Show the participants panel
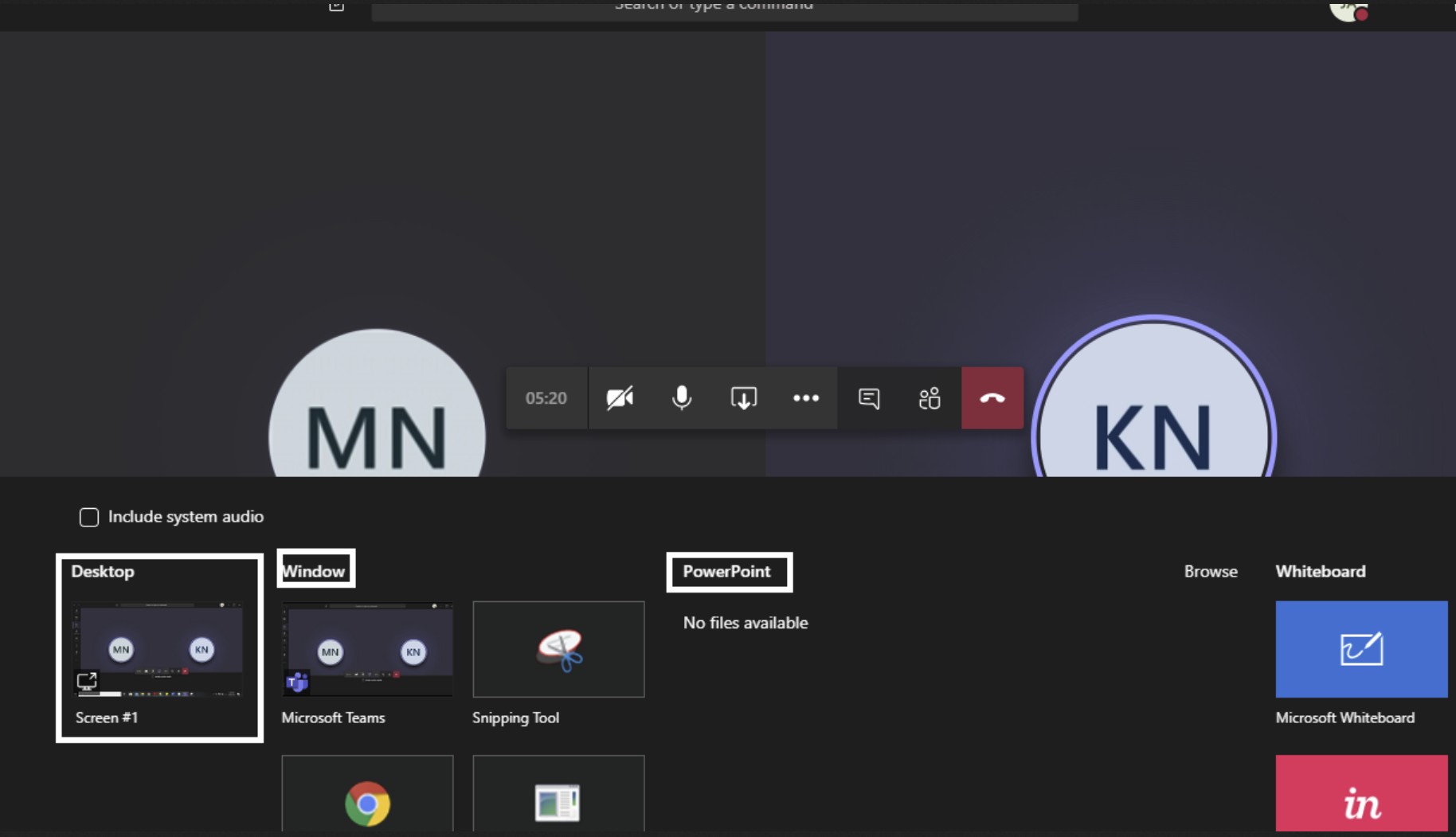This screenshot has height=837, width=1456. pyautogui.click(x=930, y=398)
